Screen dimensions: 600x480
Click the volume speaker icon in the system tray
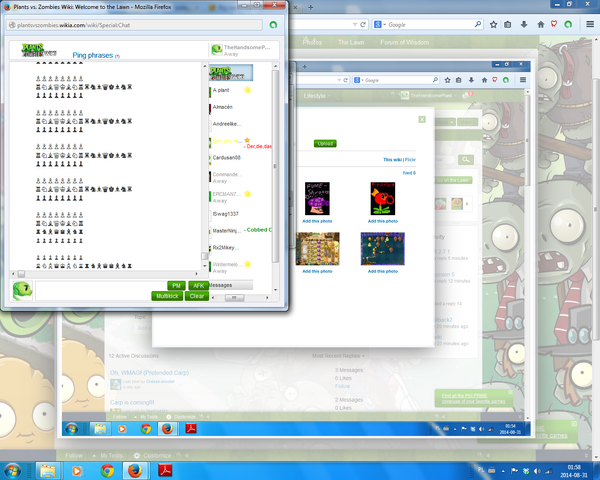point(538,471)
